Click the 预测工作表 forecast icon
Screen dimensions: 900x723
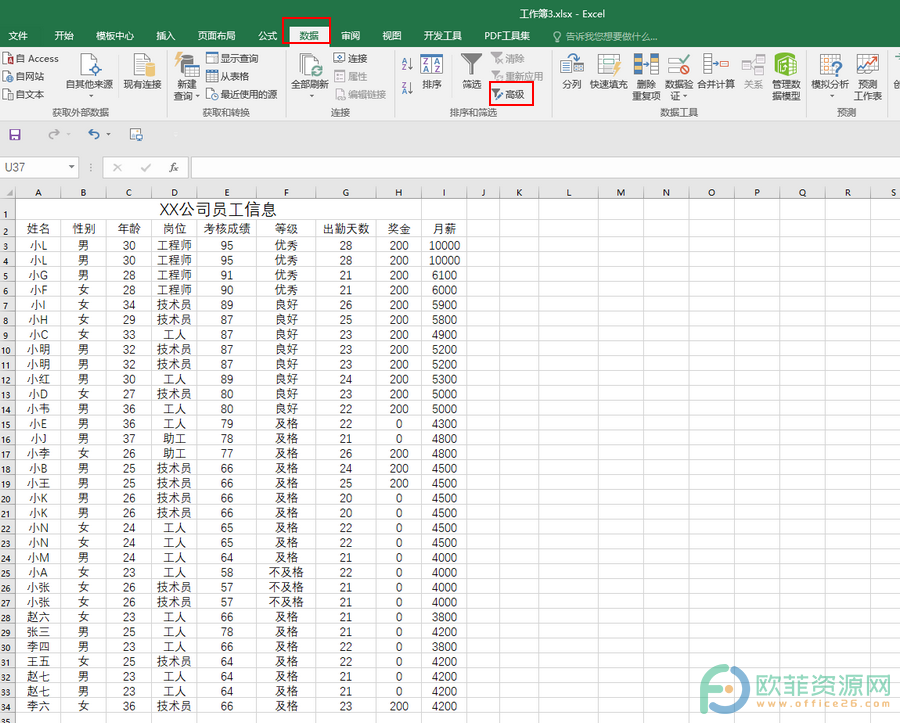867,76
